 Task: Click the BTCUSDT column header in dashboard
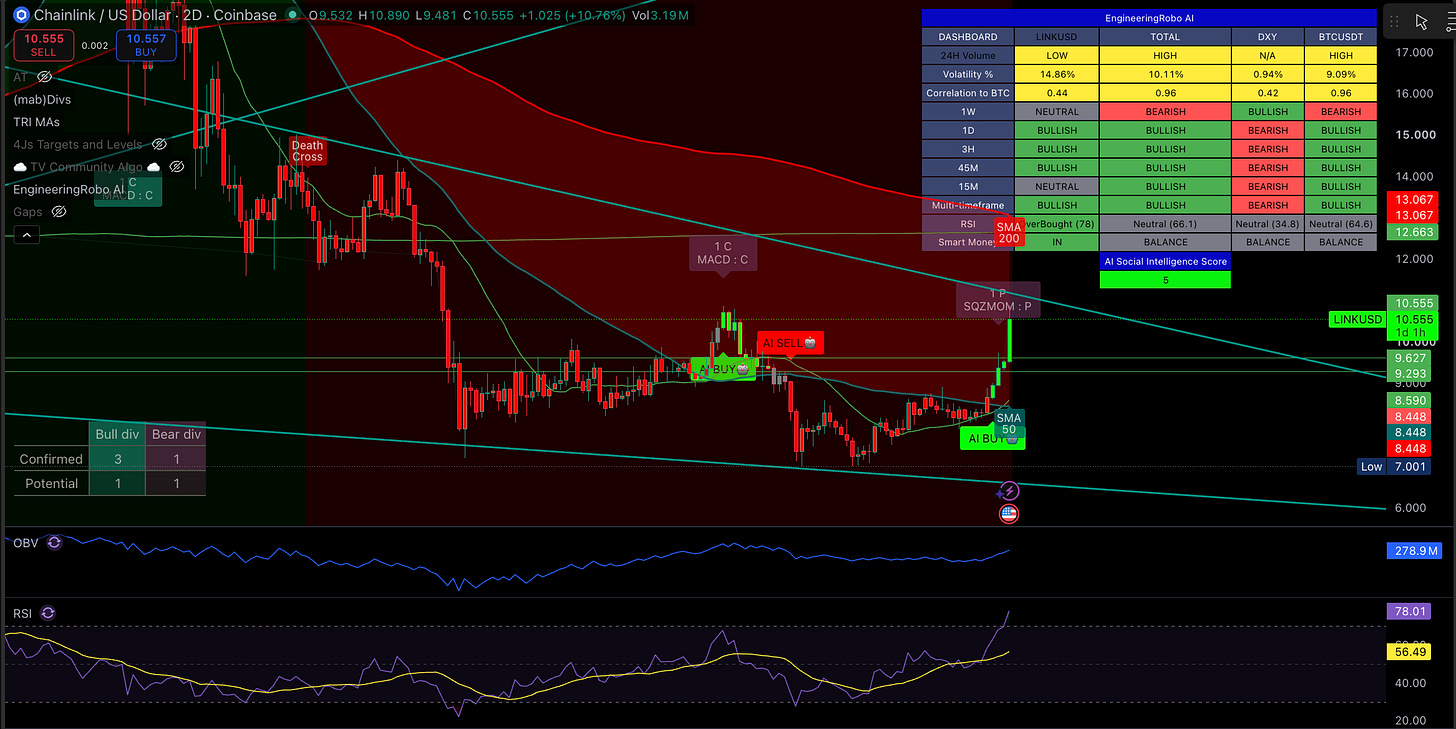(x=1341, y=37)
